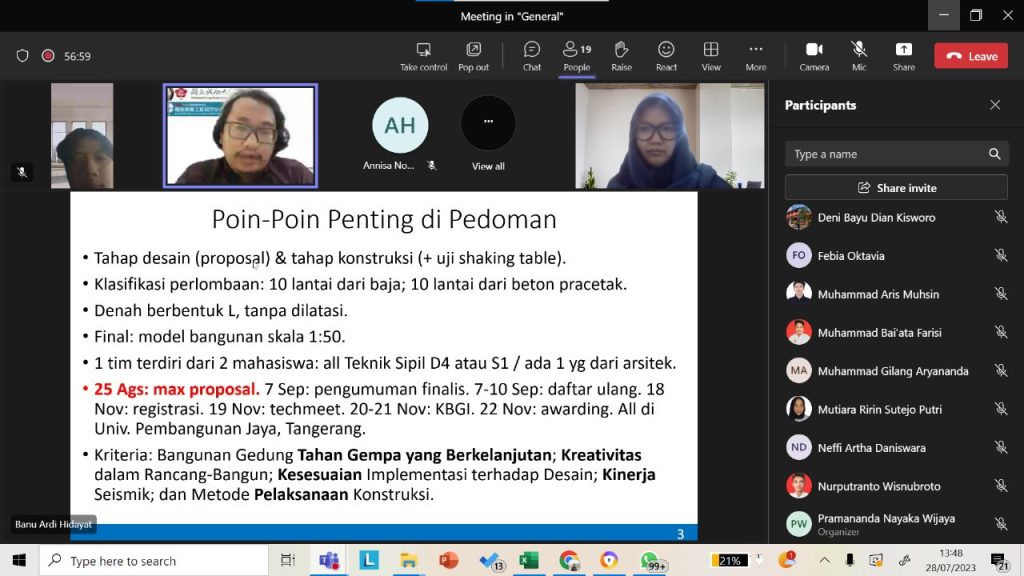Click the Type a name search field
1024x576 pixels.
884,154
